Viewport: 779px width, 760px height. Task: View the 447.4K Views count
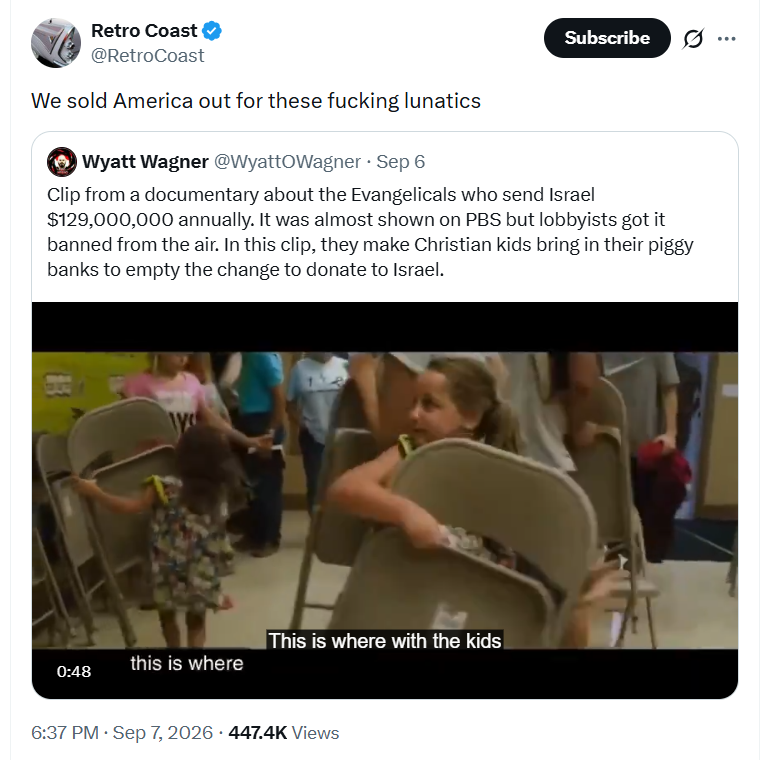click(284, 733)
